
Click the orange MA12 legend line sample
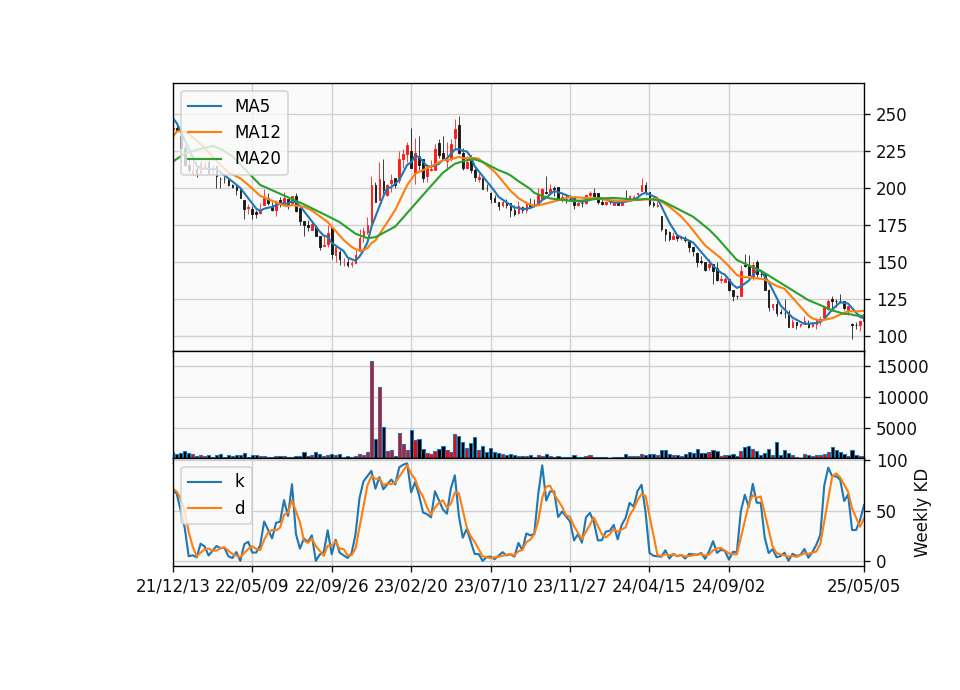click(204, 132)
